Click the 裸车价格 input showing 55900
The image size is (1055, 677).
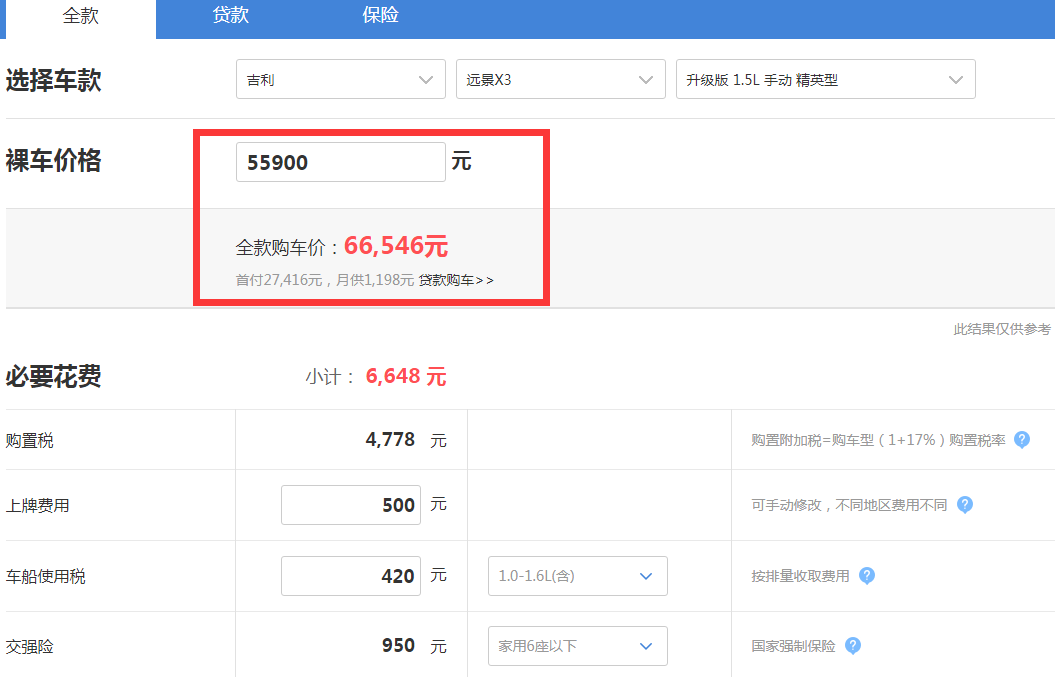point(340,162)
